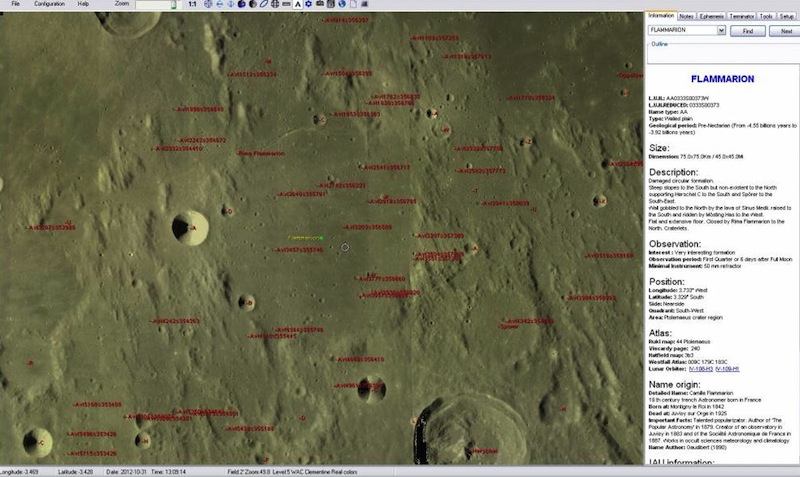The height and width of the screenshot is (477, 800).
Task: Toggle the east-west mirror icon
Action: tap(219, 4)
